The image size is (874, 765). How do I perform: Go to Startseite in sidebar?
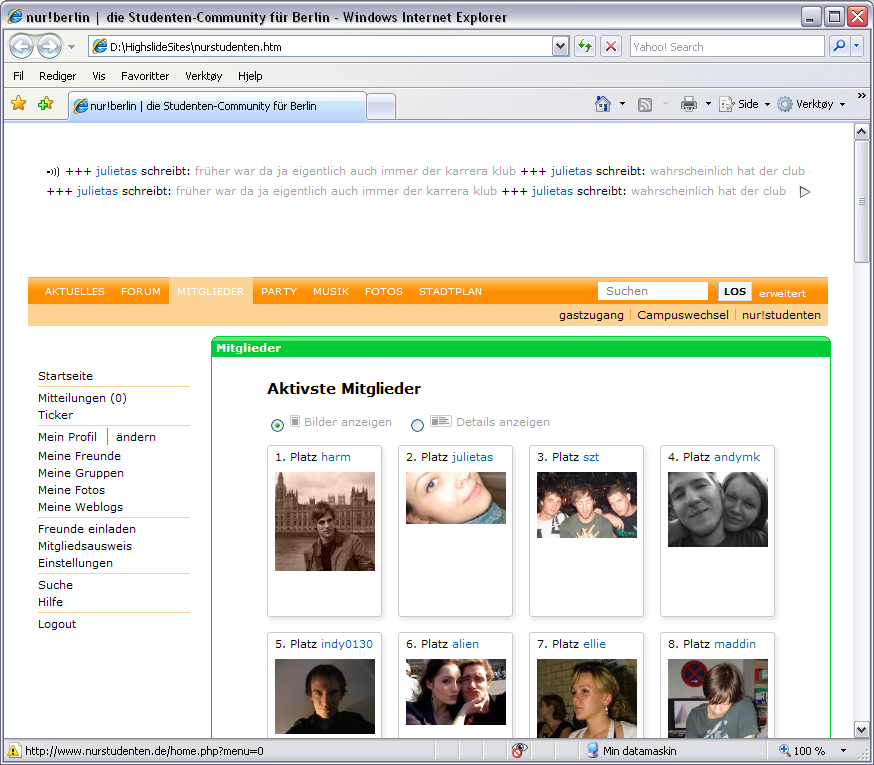(65, 376)
